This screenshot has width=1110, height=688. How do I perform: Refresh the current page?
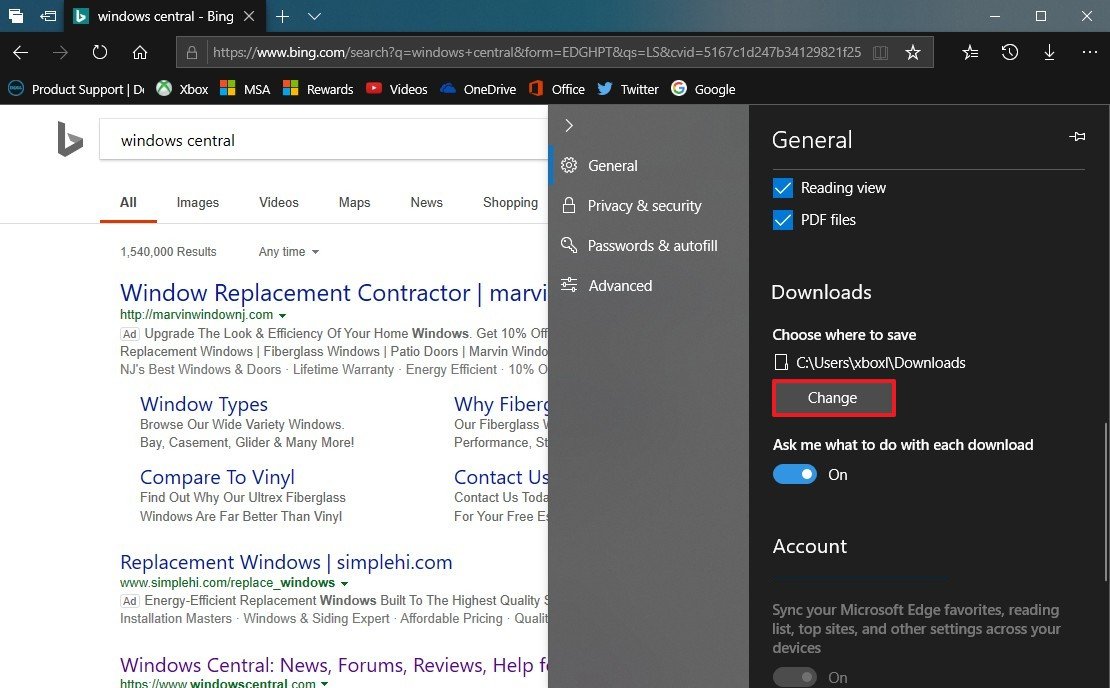point(100,52)
